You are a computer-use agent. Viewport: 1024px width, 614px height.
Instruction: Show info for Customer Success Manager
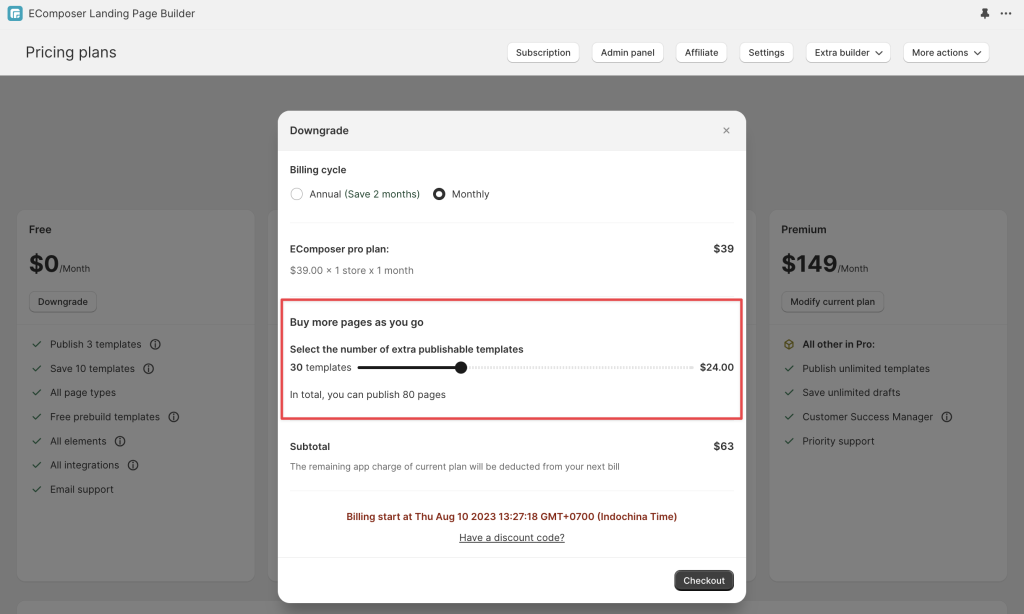[947, 417]
